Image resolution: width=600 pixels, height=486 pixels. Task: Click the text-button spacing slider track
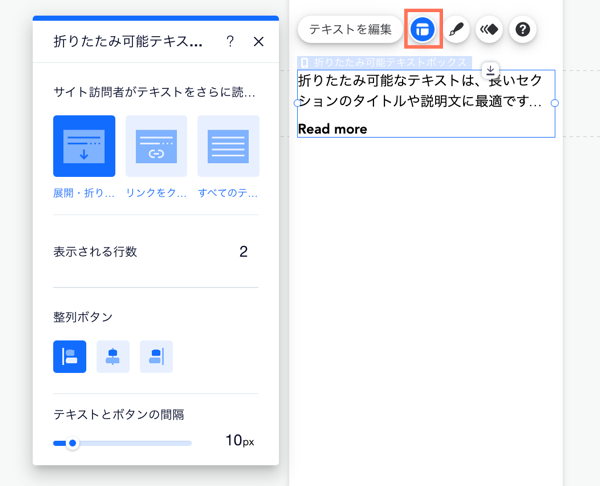(x=122, y=443)
